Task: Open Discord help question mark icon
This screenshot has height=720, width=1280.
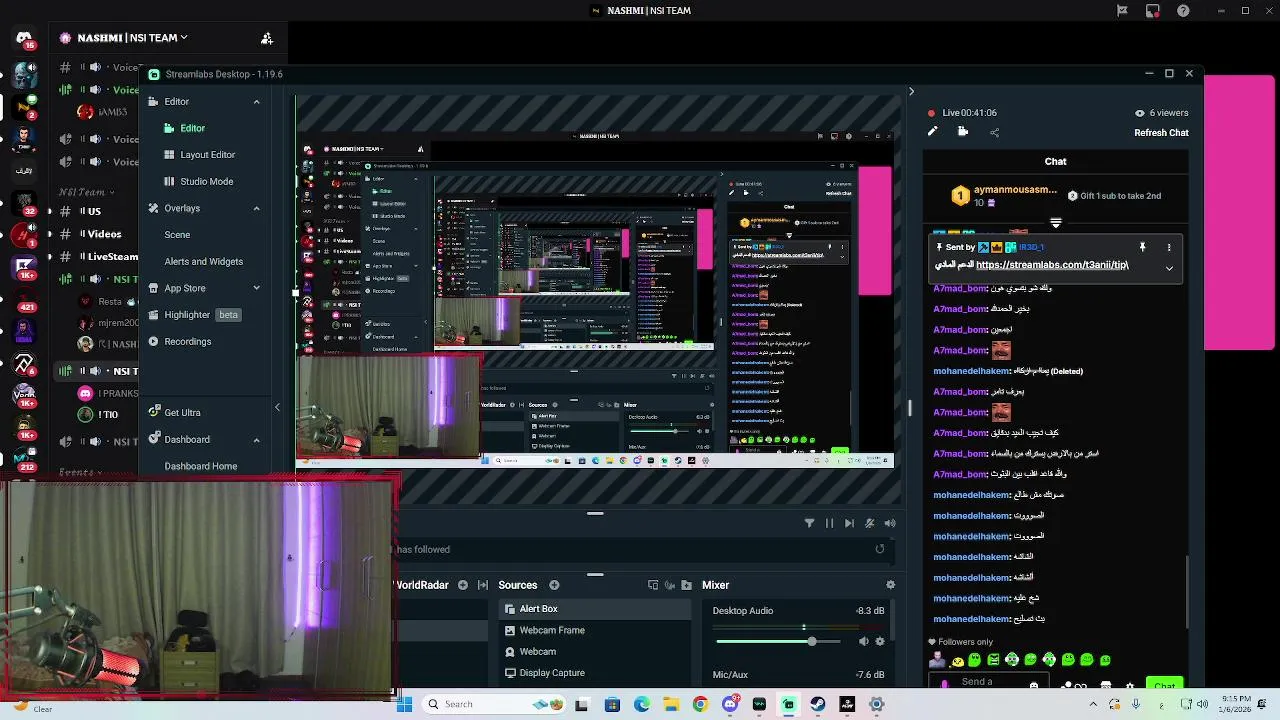Action: pos(1184,11)
